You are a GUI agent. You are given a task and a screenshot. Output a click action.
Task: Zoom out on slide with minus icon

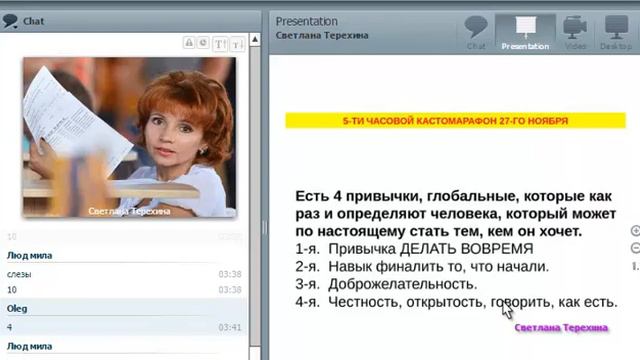pyautogui.click(x=636, y=248)
